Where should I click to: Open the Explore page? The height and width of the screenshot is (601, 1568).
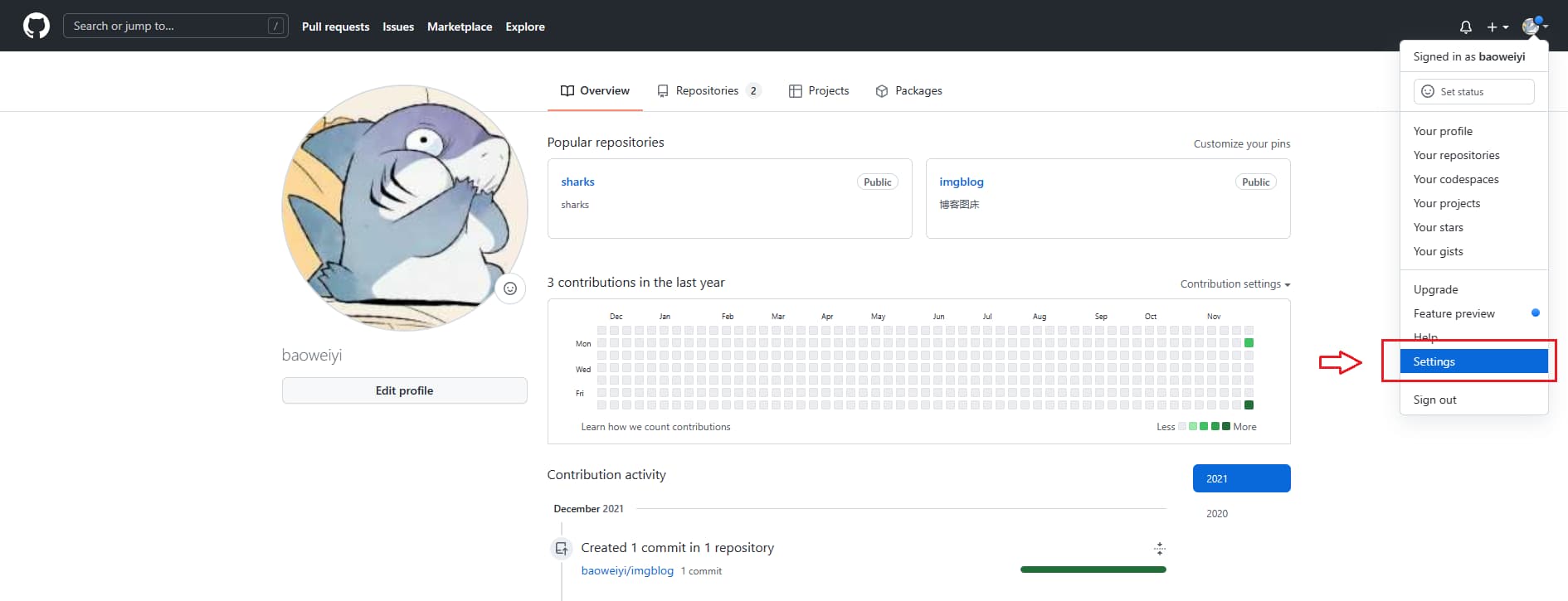(525, 27)
